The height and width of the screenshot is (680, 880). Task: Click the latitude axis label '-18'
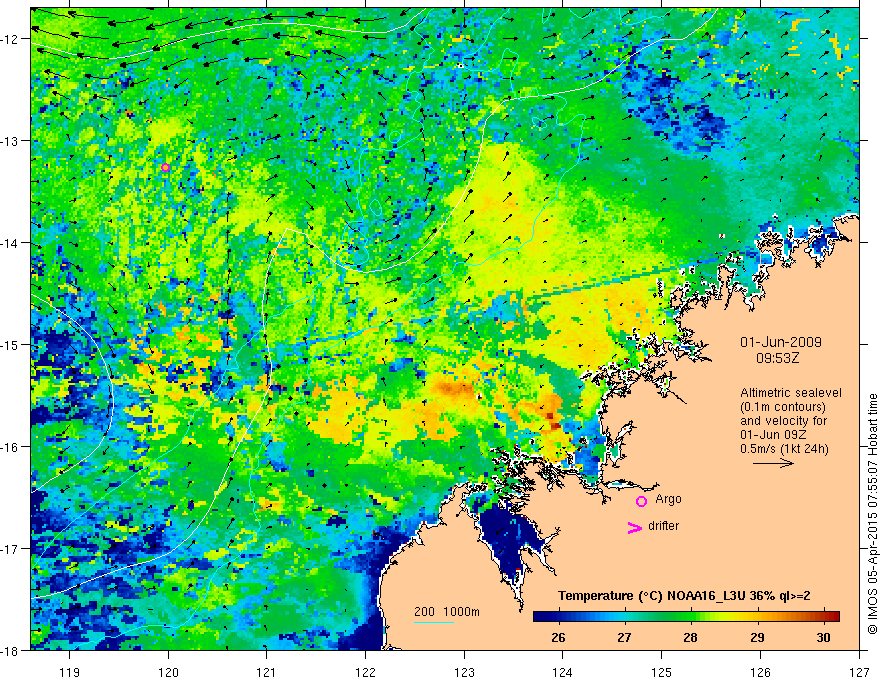pos(10,650)
